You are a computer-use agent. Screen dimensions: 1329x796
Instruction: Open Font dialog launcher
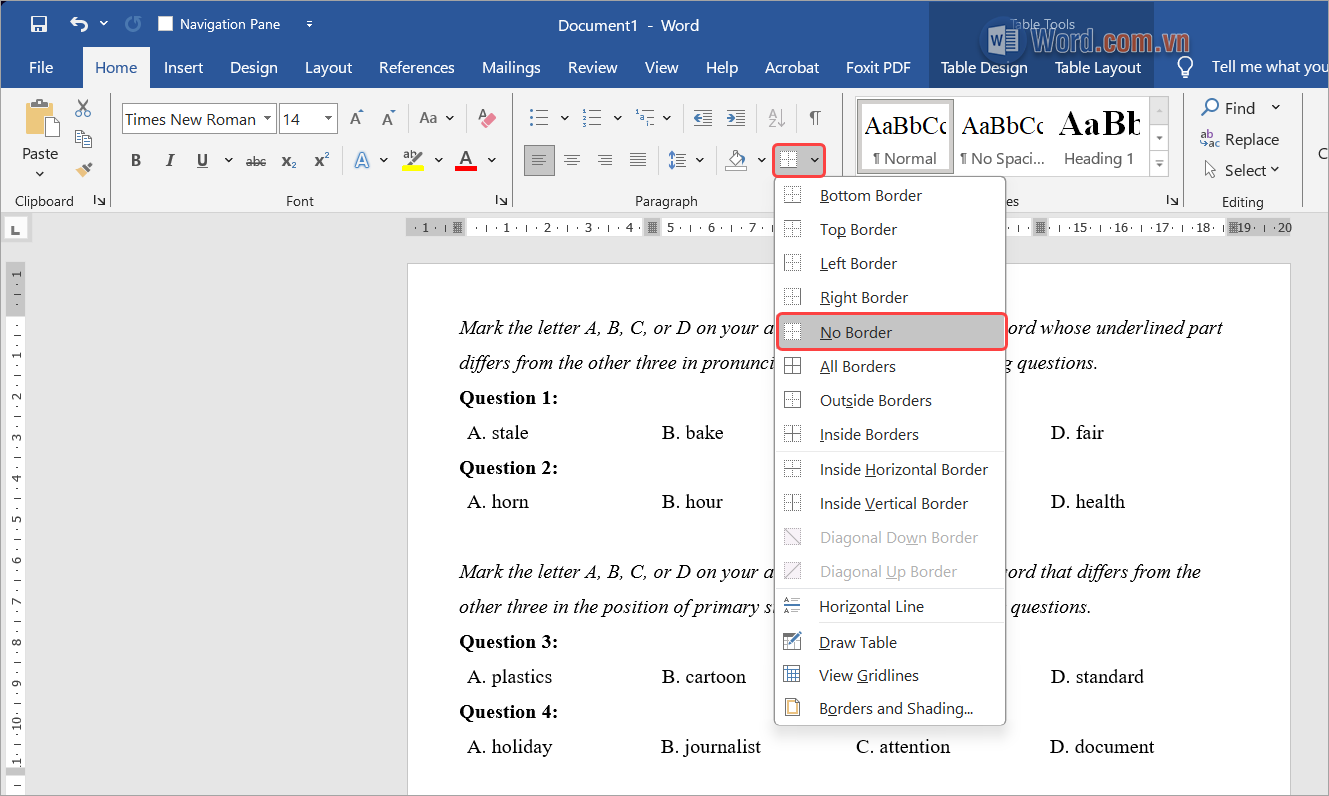(500, 201)
